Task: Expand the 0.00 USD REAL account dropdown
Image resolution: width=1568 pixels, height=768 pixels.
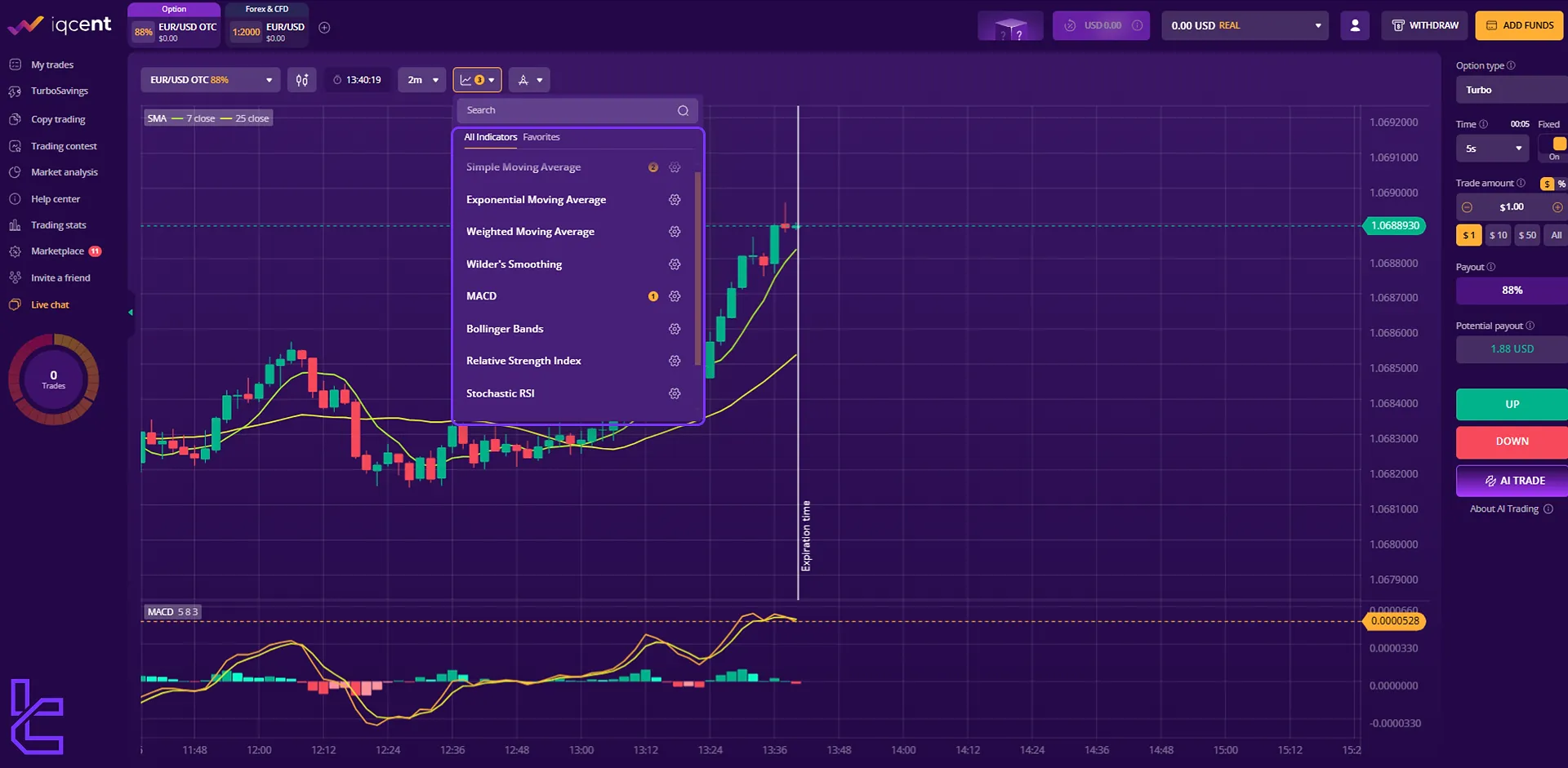Action: pyautogui.click(x=1245, y=26)
